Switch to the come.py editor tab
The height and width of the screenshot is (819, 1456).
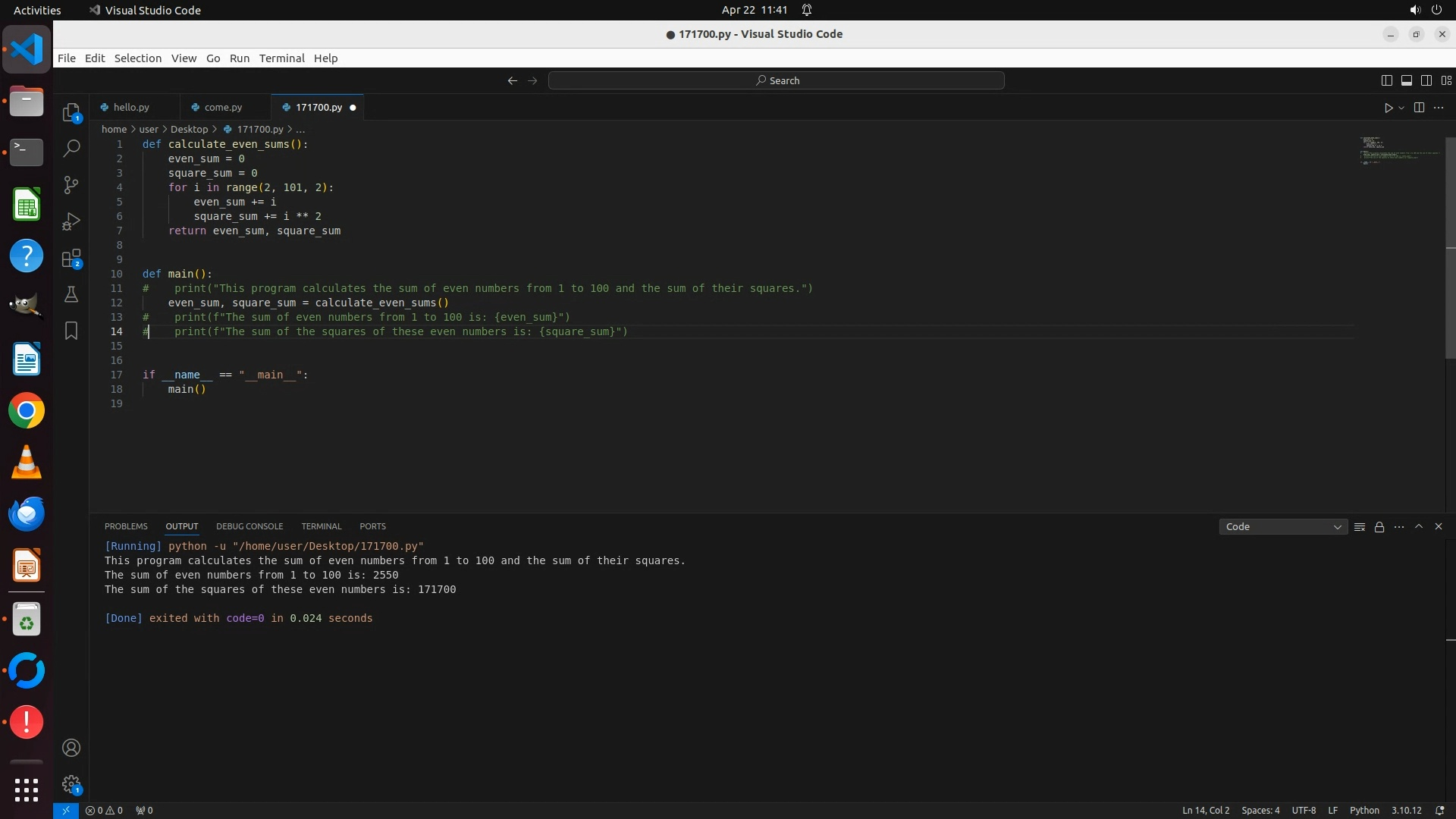pyautogui.click(x=223, y=108)
